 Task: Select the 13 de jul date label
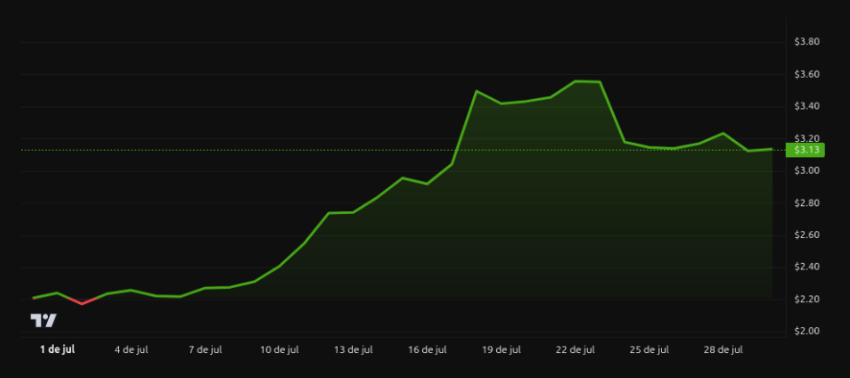(x=353, y=350)
